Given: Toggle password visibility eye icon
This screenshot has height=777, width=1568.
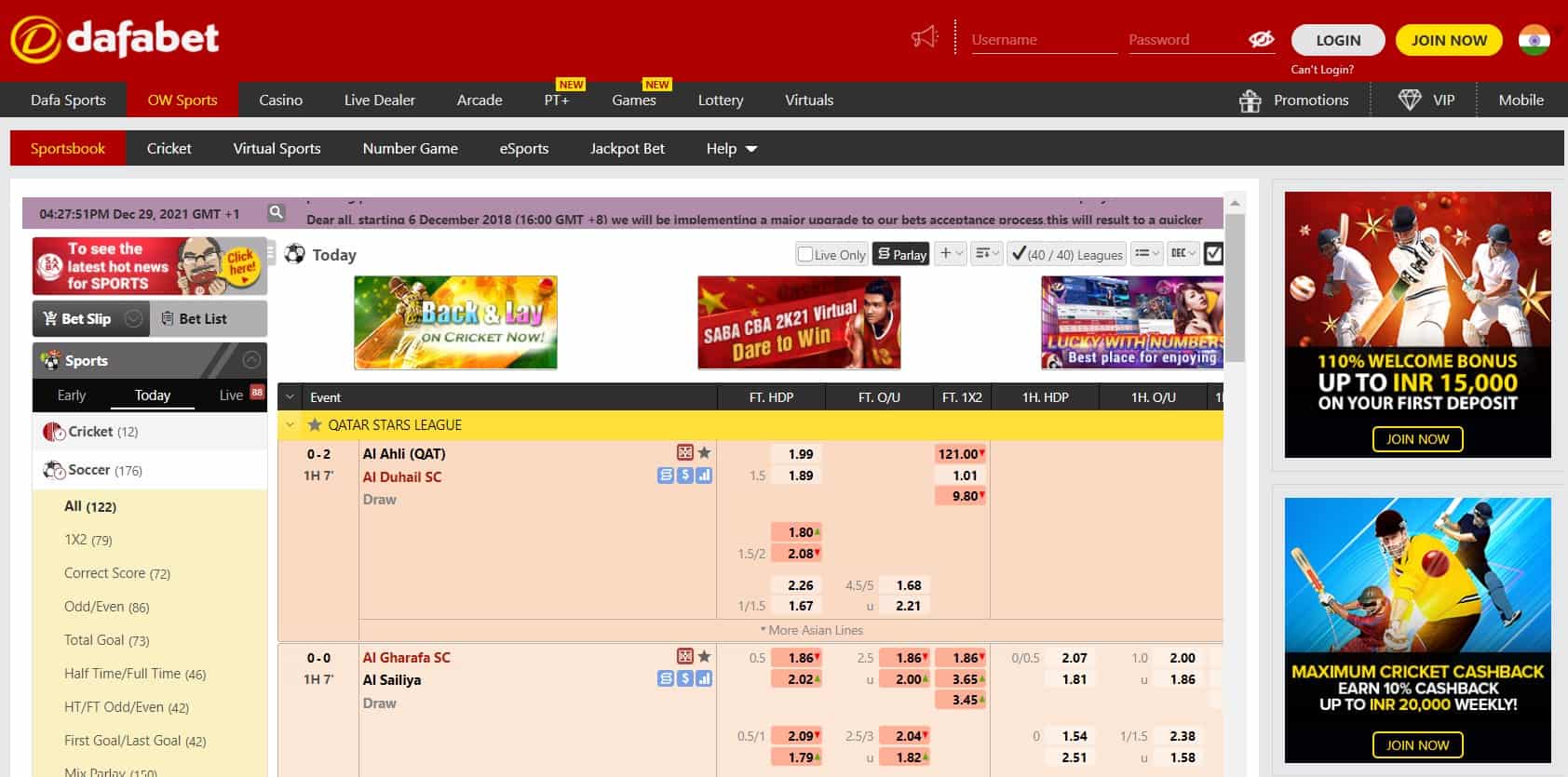Looking at the screenshot, I should click(x=1261, y=39).
